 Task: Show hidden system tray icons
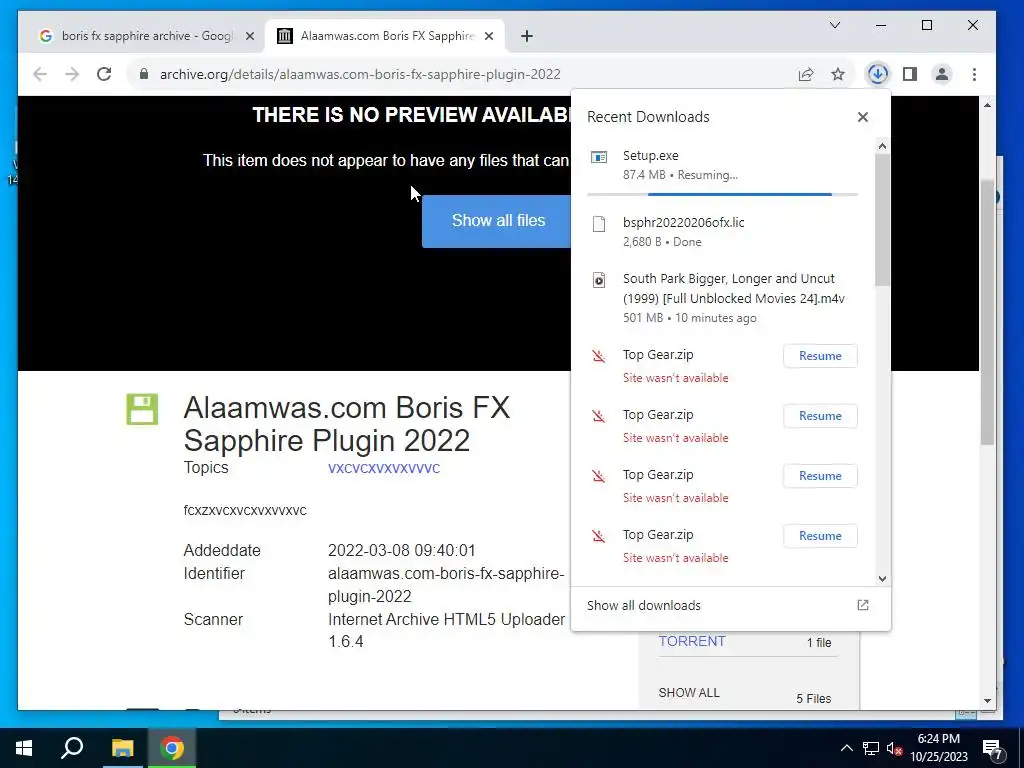846,748
